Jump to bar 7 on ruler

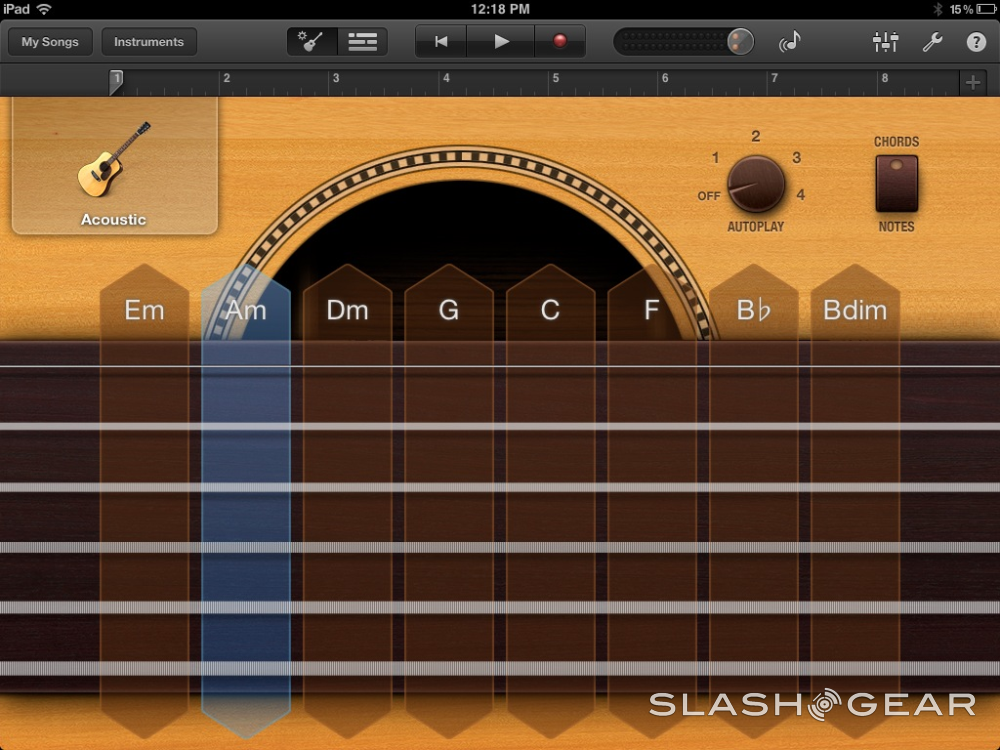[774, 78]
